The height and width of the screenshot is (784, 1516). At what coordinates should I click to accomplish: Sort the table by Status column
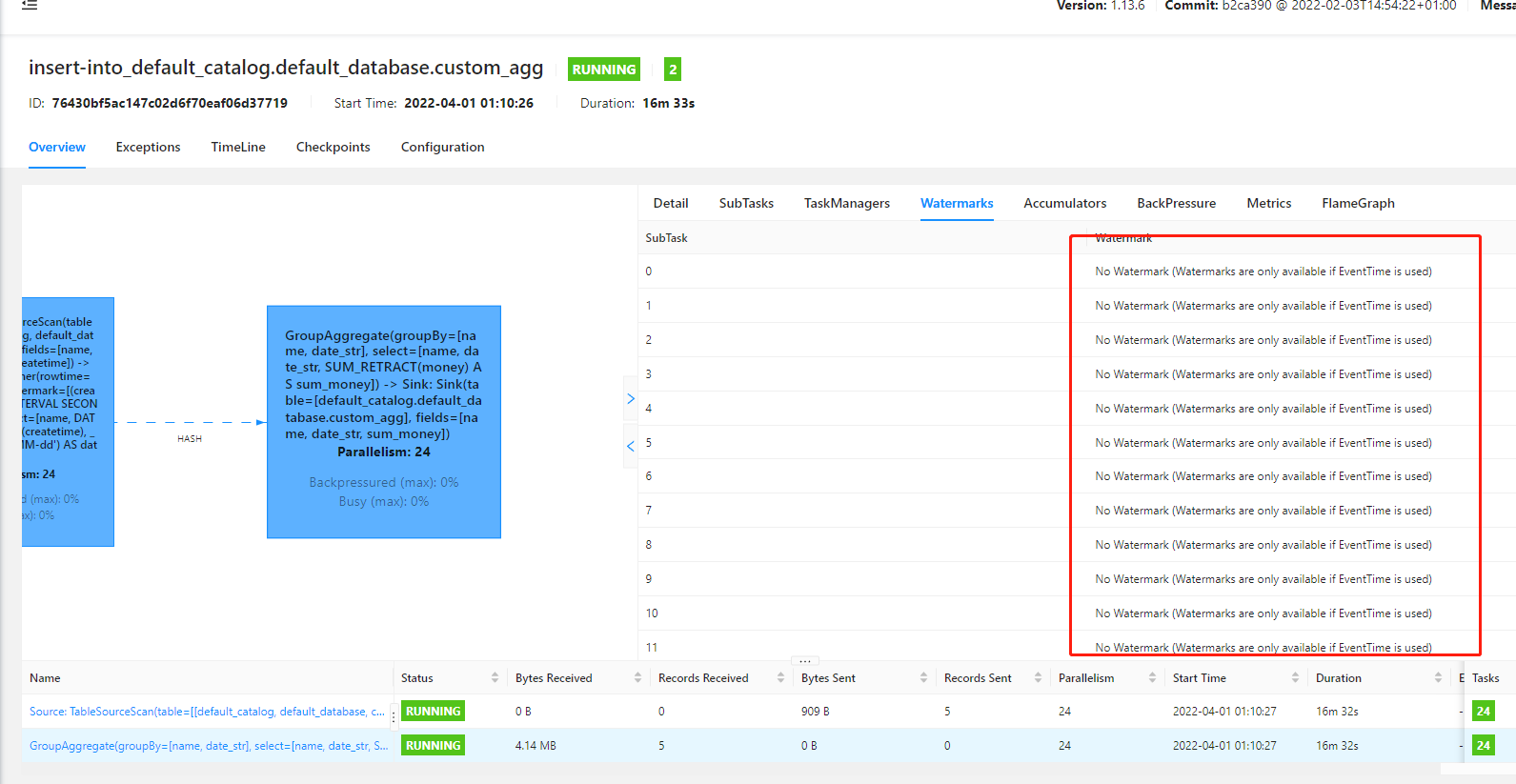pyautogui.click(x=495, y=677)
